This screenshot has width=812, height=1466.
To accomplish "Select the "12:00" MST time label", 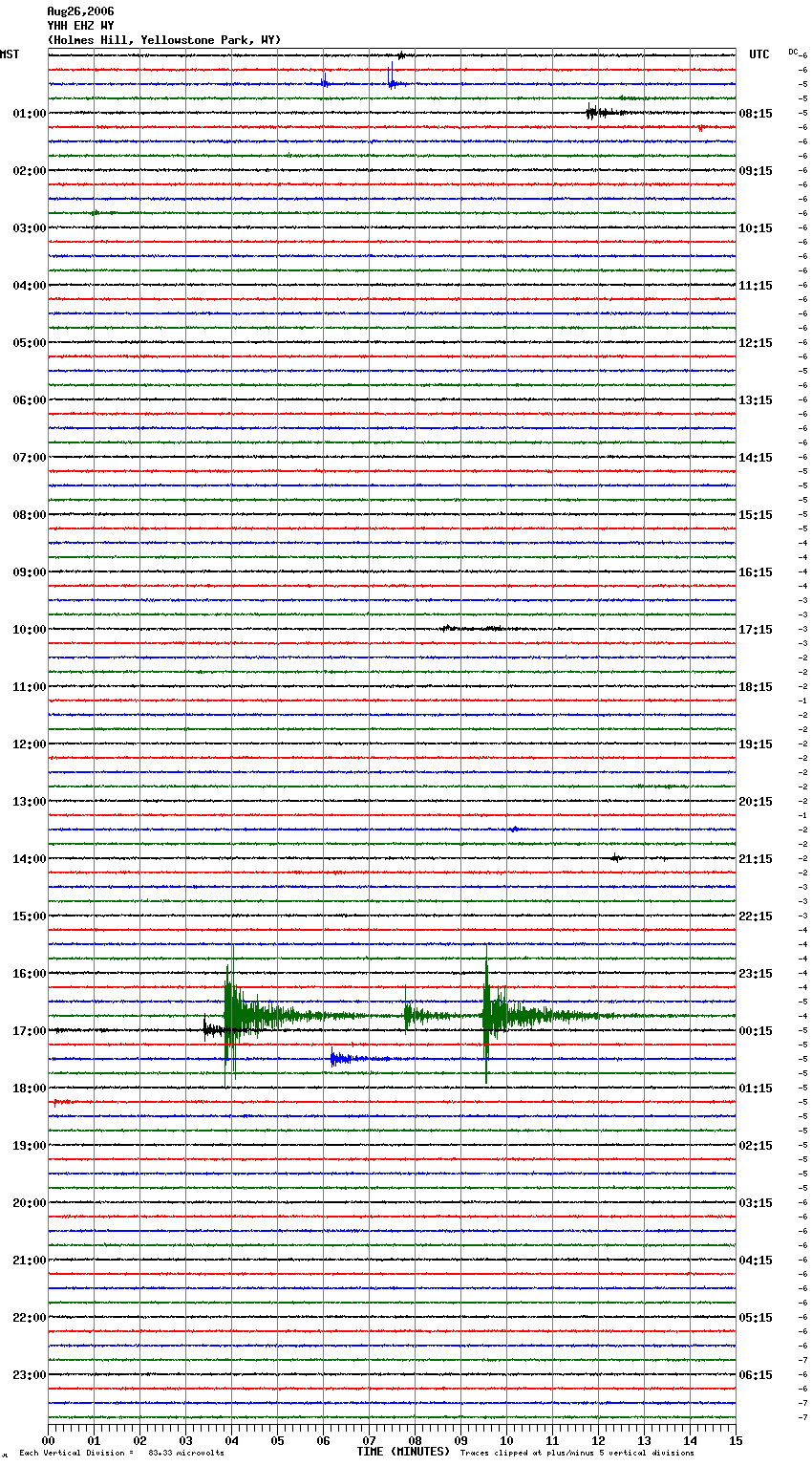I will (30, 744).
